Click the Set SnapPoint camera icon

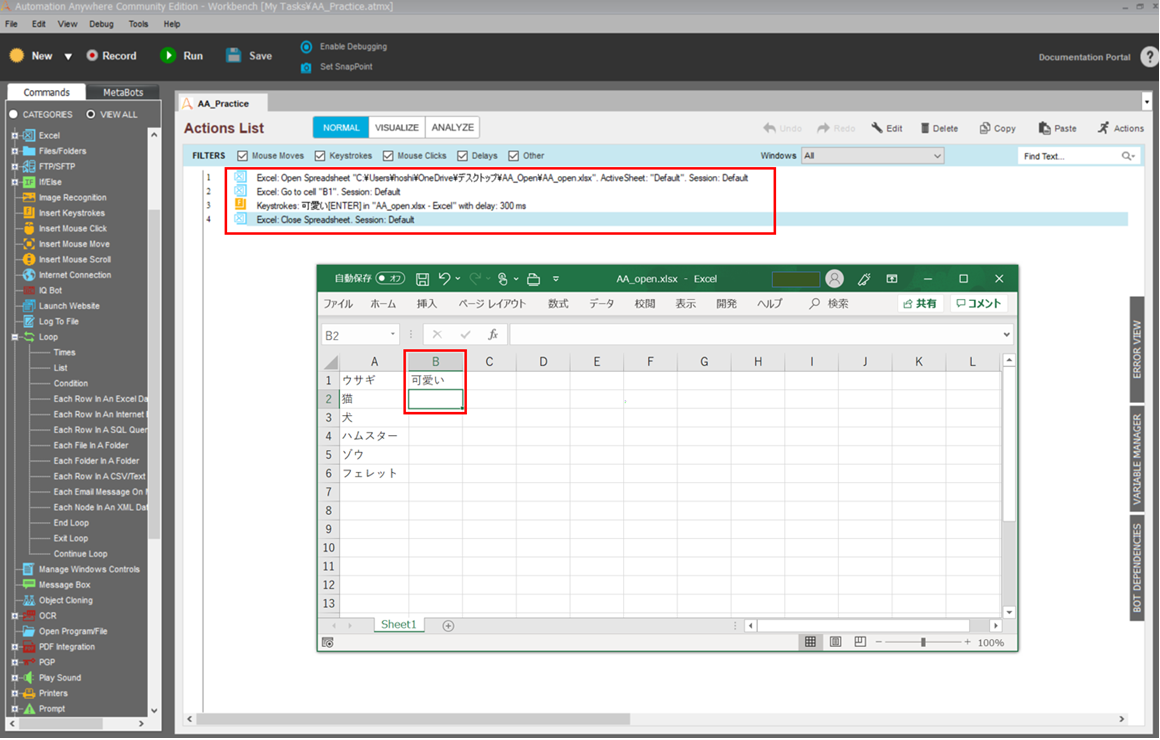coord(306,67)
